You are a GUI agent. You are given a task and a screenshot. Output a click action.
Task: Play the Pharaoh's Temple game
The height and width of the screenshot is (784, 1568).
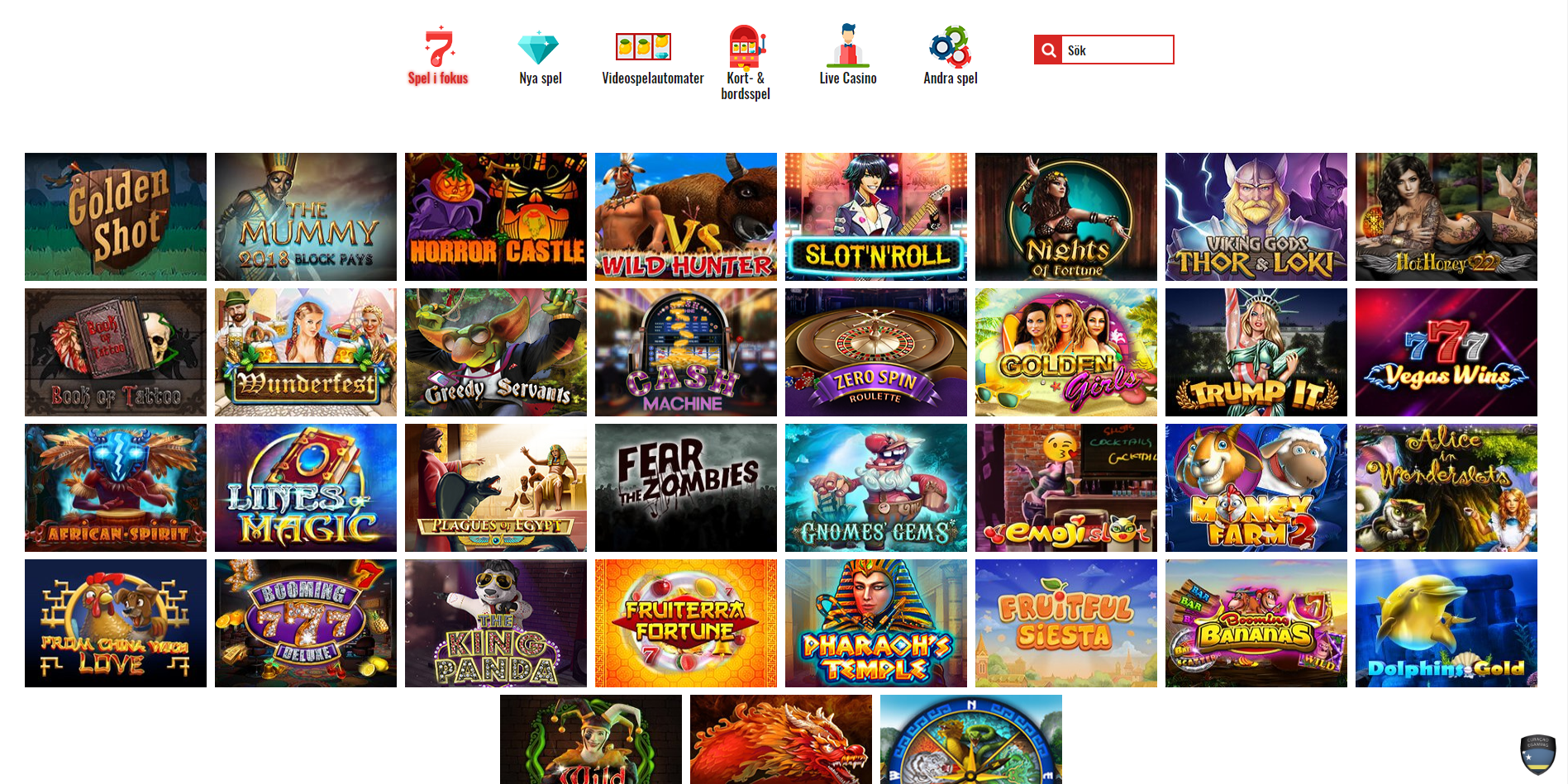[876, 623]
